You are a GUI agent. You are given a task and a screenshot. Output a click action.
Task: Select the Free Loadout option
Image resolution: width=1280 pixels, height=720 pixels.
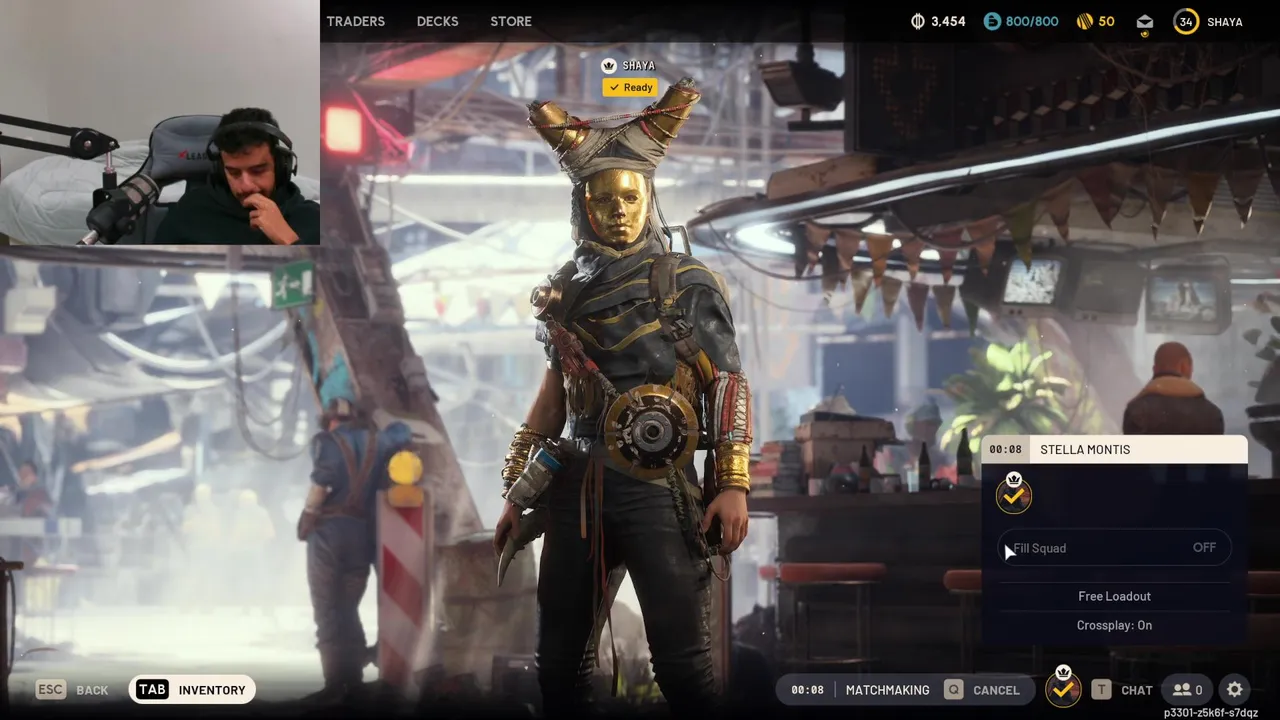coord(1114,596)
